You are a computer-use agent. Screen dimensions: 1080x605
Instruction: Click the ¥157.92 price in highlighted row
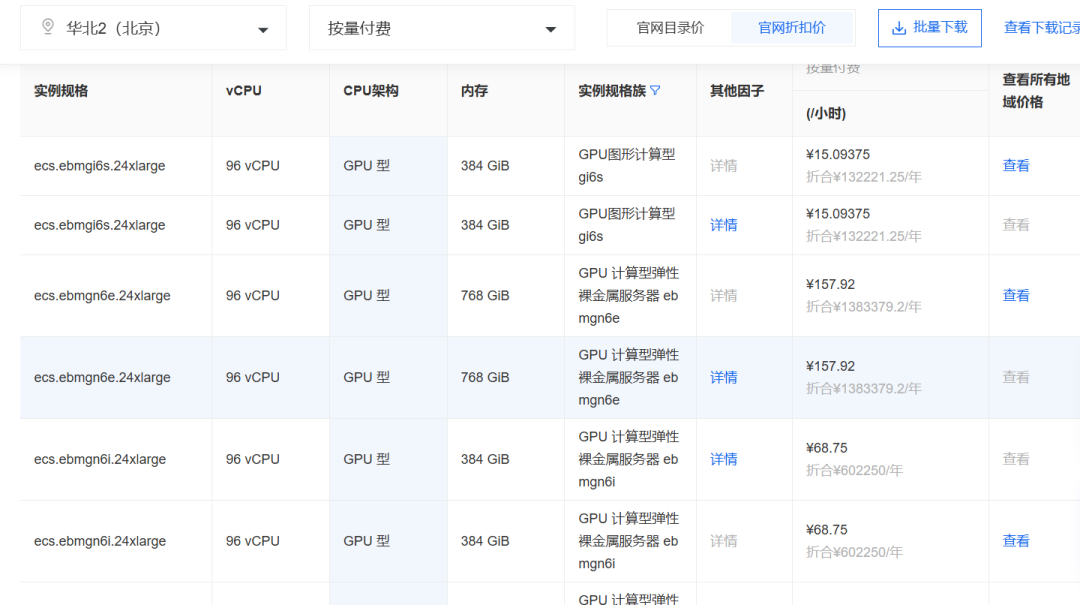[829, 366]
